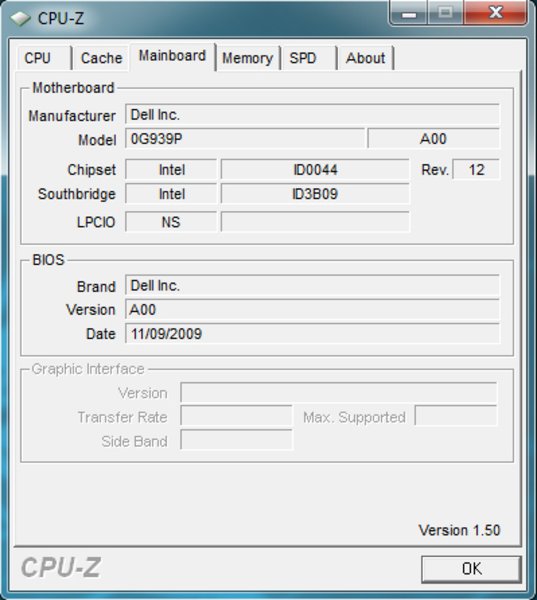Click the chipset ID0044 field
The height and width of the screenshot is (600, 537).
coord(315,170)
